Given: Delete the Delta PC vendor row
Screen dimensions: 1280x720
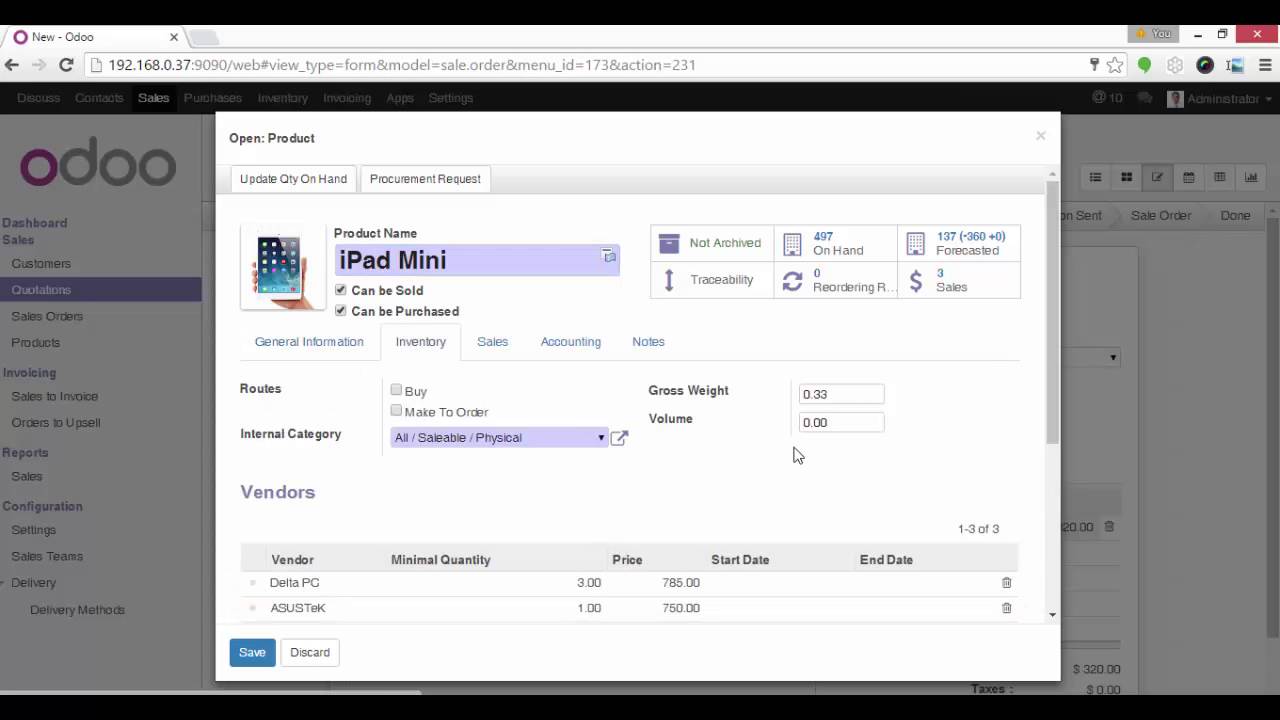Looking at the screenshot, I should point(1007,582).
